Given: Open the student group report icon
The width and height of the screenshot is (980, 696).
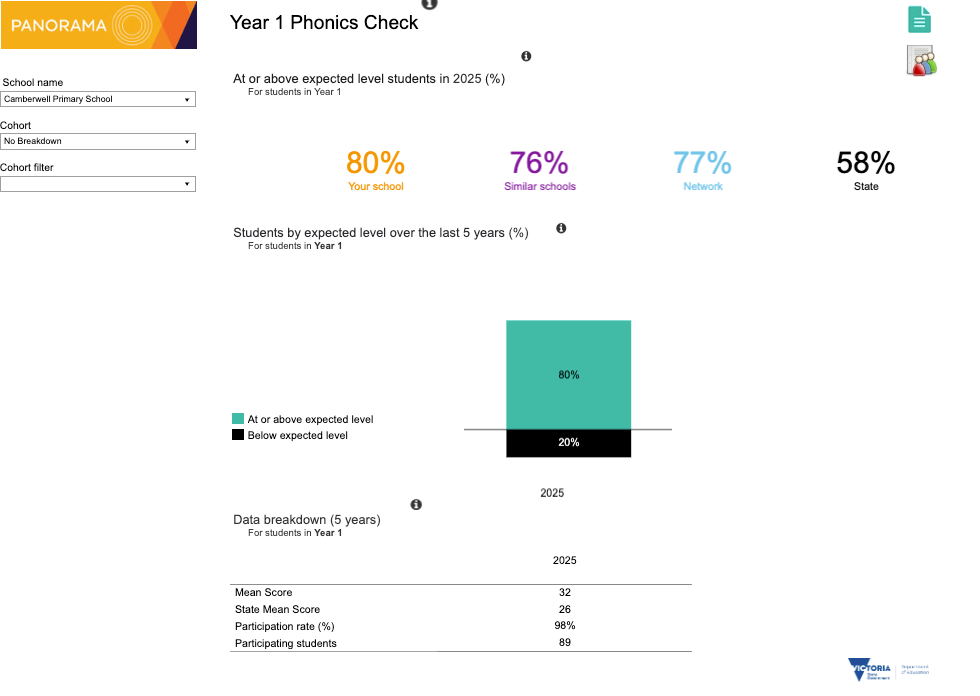Looking at the screenshot, I should [x=920, y=61].
